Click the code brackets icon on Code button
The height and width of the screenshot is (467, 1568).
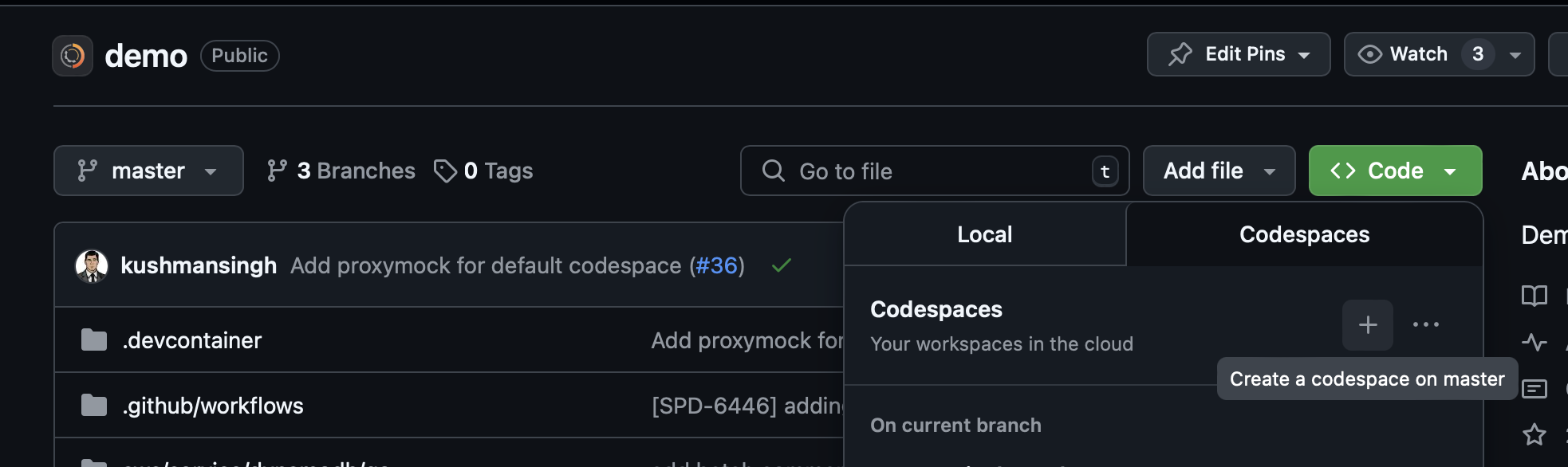[x=1343, y=171]
